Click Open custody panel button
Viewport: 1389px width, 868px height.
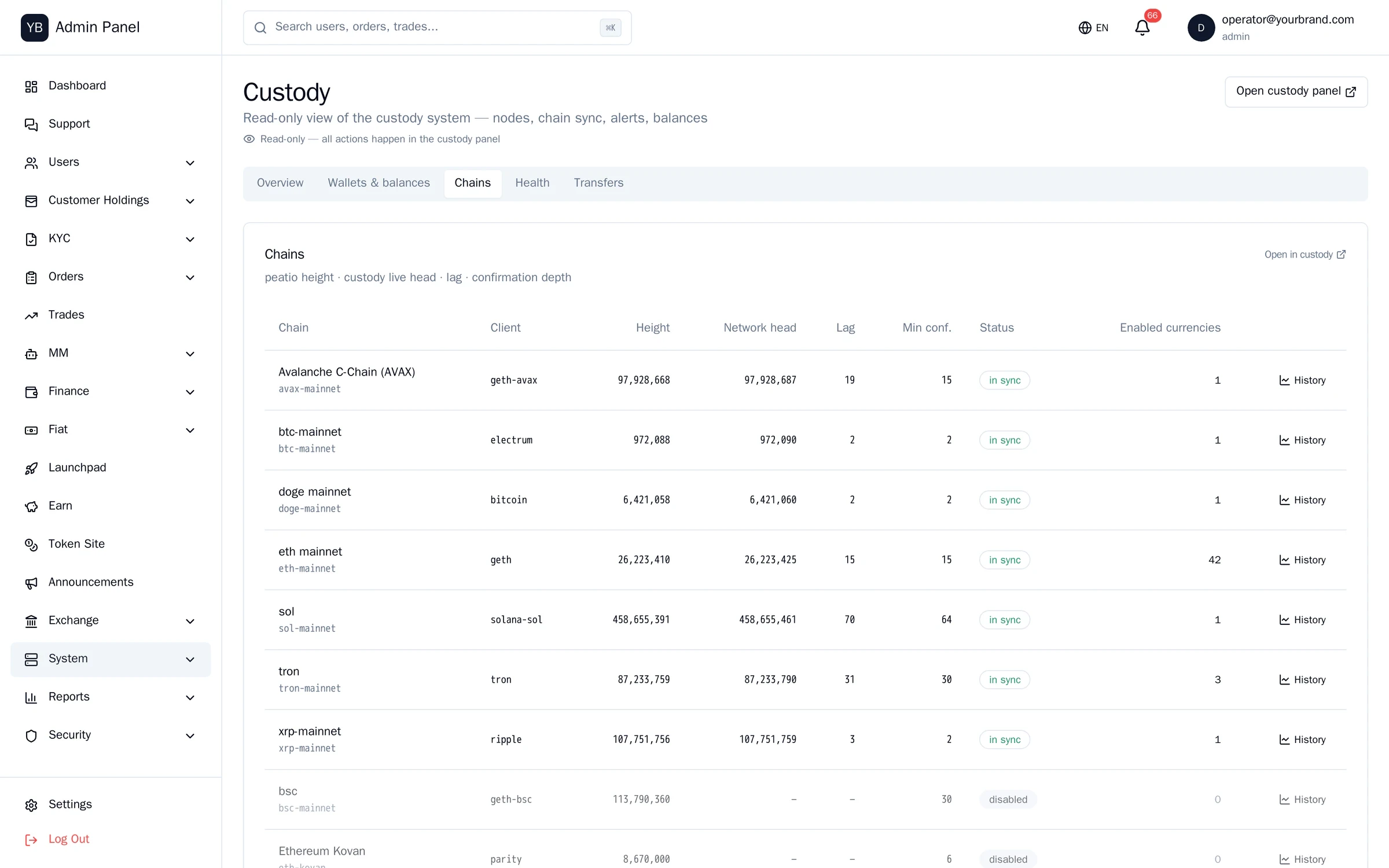[1296, 91]
